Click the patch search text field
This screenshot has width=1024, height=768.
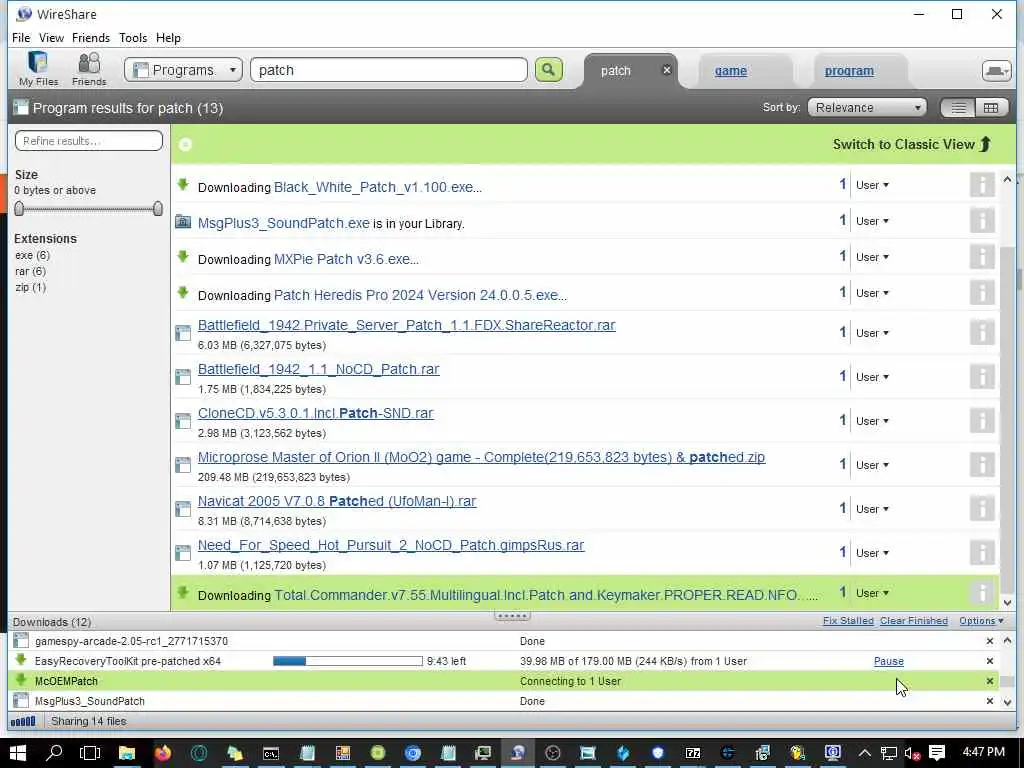(389, 70)
